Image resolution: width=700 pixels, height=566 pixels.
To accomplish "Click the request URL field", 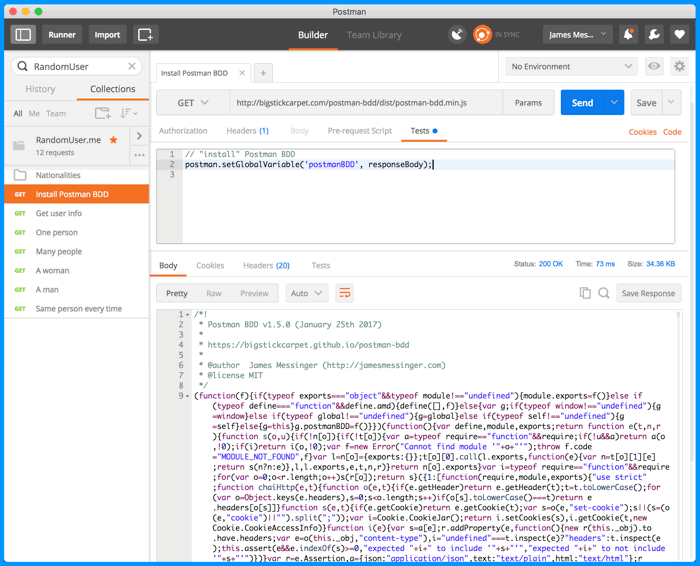I will (366, 103).
